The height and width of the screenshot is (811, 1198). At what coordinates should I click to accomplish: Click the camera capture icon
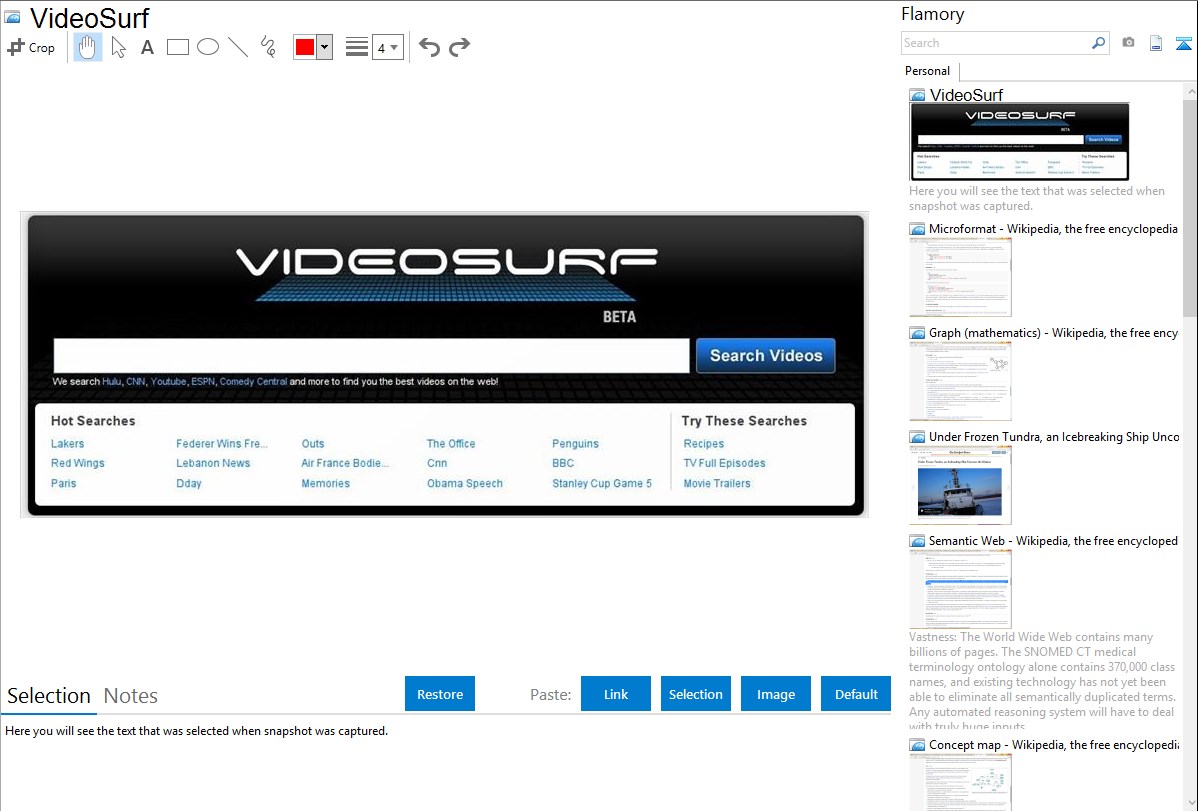pos(1128,43)
